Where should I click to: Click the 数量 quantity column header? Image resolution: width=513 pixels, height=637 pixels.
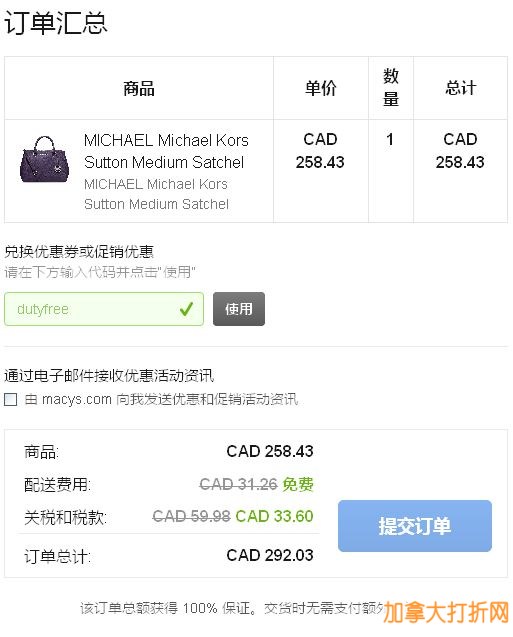[391, 88]
